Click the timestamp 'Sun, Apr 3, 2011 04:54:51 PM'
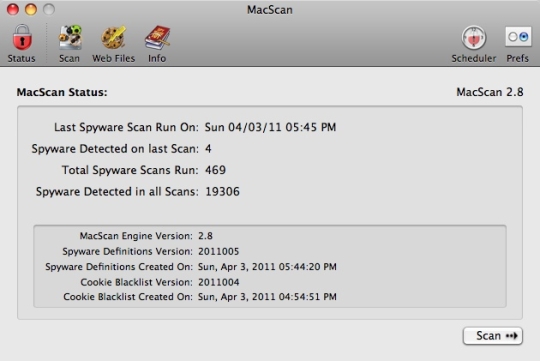540x361 pixels. [x=267, y=297]
